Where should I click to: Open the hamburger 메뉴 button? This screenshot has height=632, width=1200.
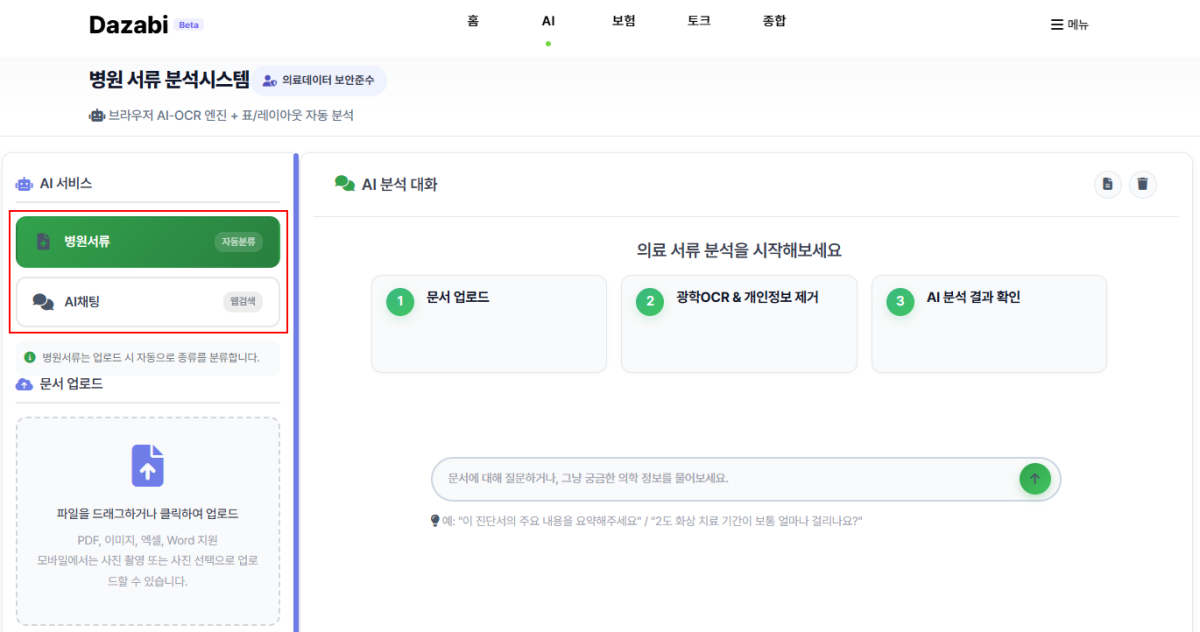click(1069, 25)
